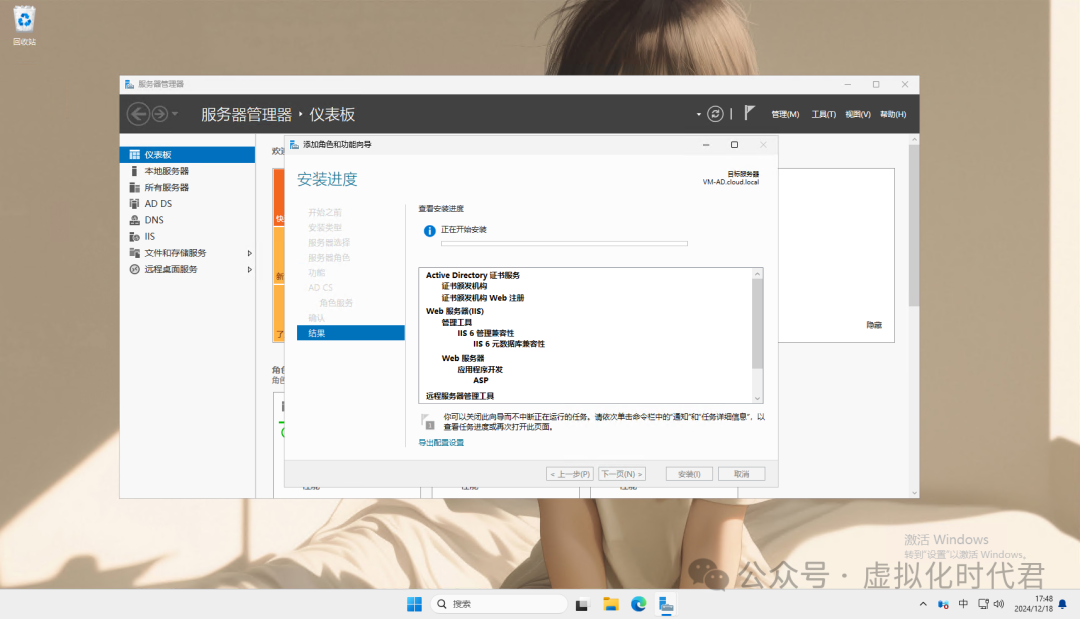Click Microsoft Edge icon in taskbar
The height and width of the screenshot is (619, 1080).
click(638, 604)
